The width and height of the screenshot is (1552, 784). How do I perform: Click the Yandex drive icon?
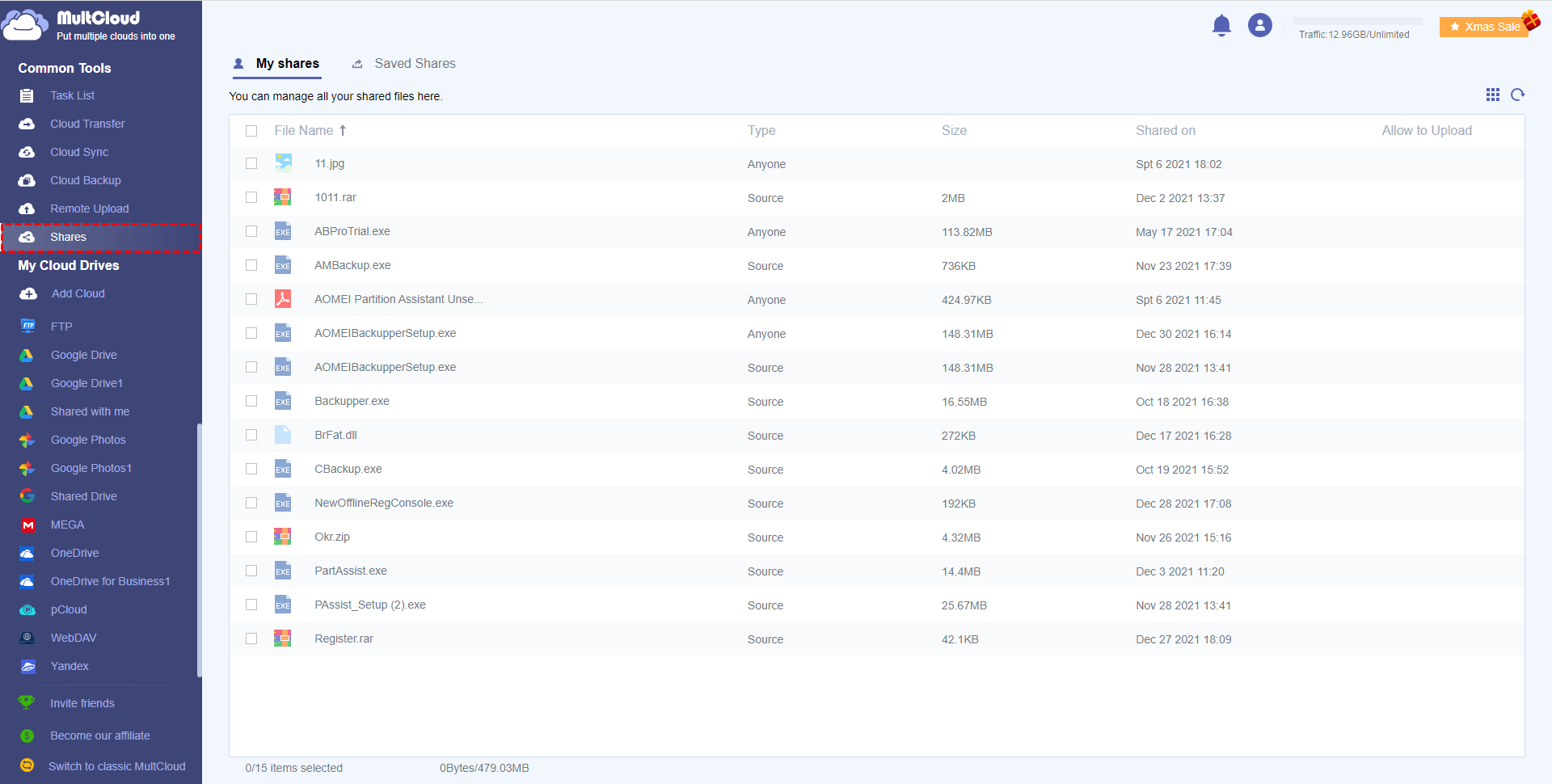tap(28, 666)
